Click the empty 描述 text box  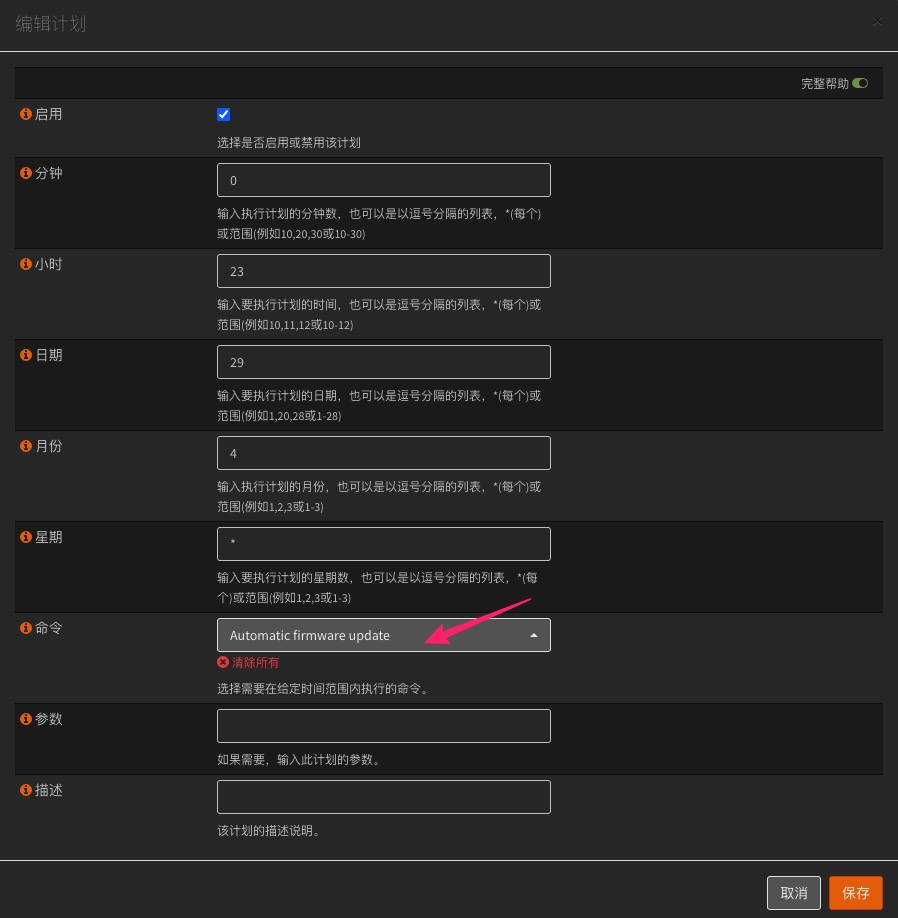383,797
